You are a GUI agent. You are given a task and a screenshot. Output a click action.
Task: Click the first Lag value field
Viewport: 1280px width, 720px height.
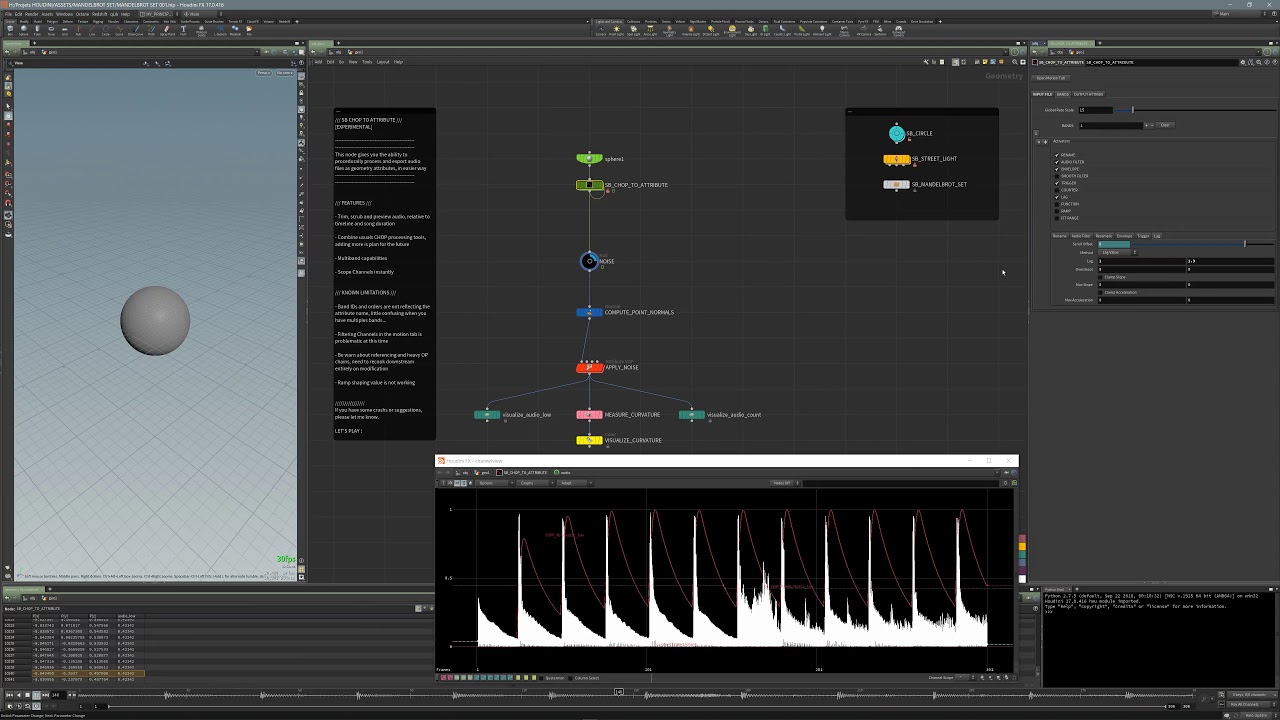pos(1142,261)
